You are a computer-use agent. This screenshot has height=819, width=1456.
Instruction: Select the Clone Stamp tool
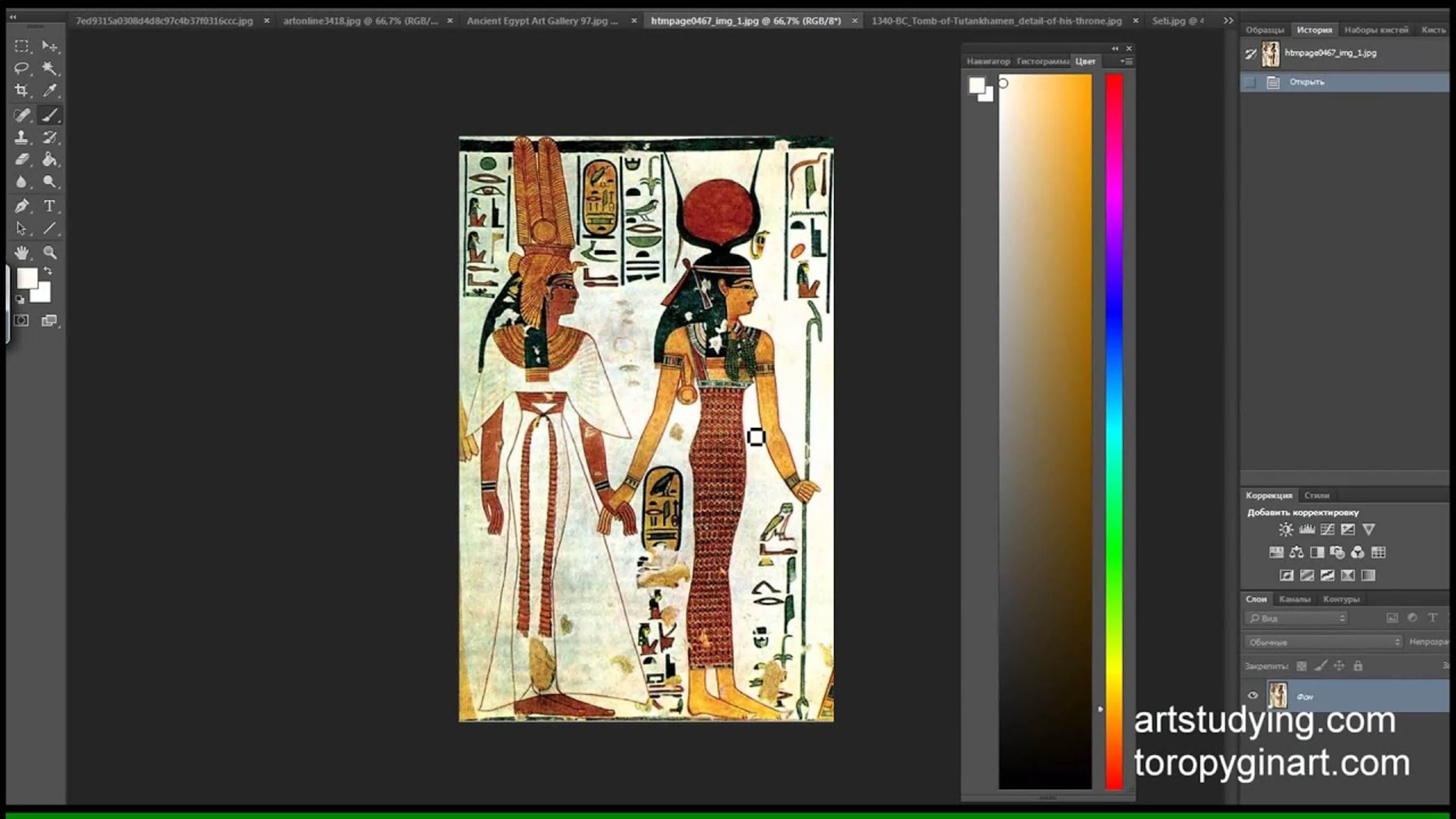click(21, 137)
